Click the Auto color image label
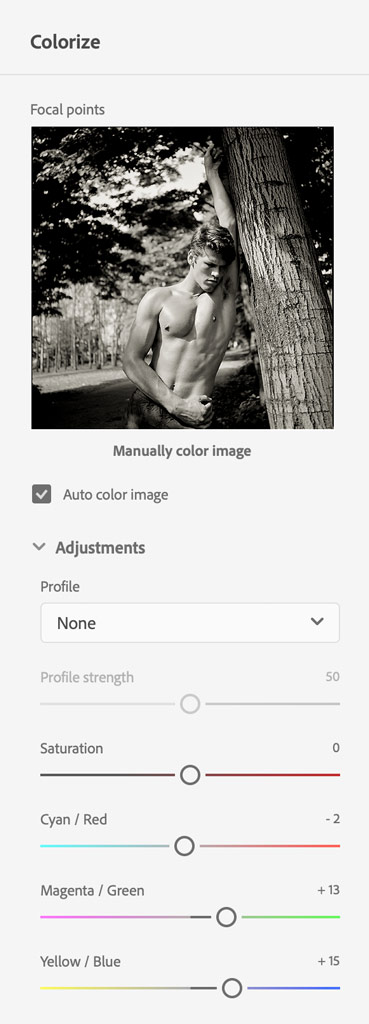Image resolution: width=369 pixels, height=1024 pixels. (116, 495)
